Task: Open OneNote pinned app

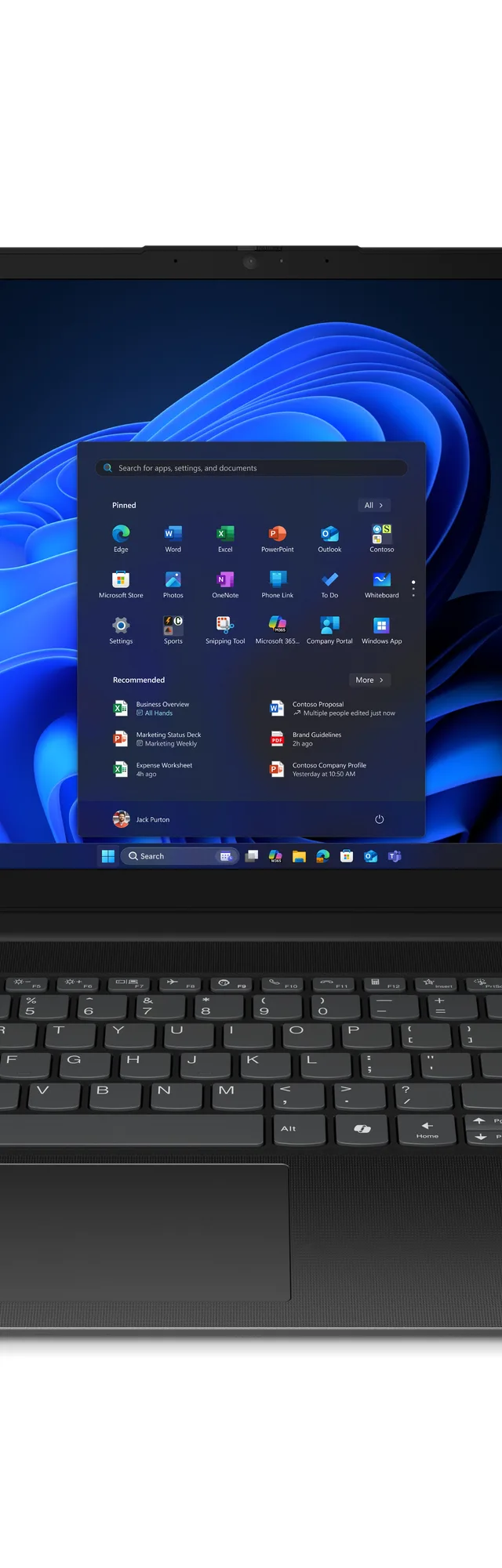Action: [x=225, y=584]
